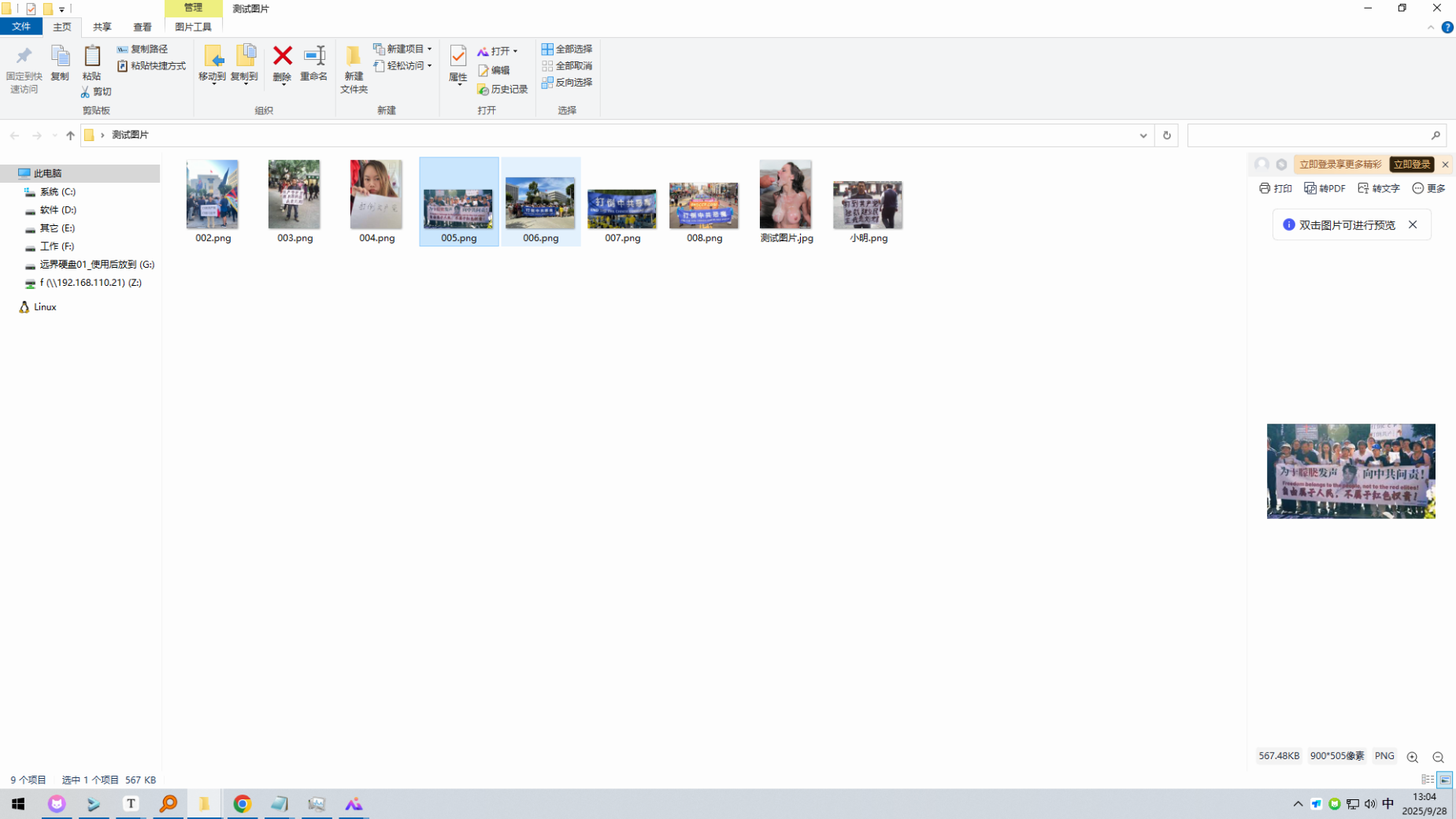Expand the Move To dropdown arrow
This screenshot has width=1456, height=819.
pyautogui.click(x=213, y=83)
